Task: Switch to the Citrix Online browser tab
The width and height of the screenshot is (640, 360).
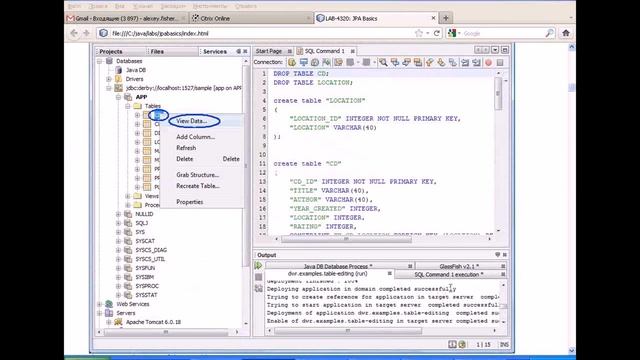Action: [251, 18]
